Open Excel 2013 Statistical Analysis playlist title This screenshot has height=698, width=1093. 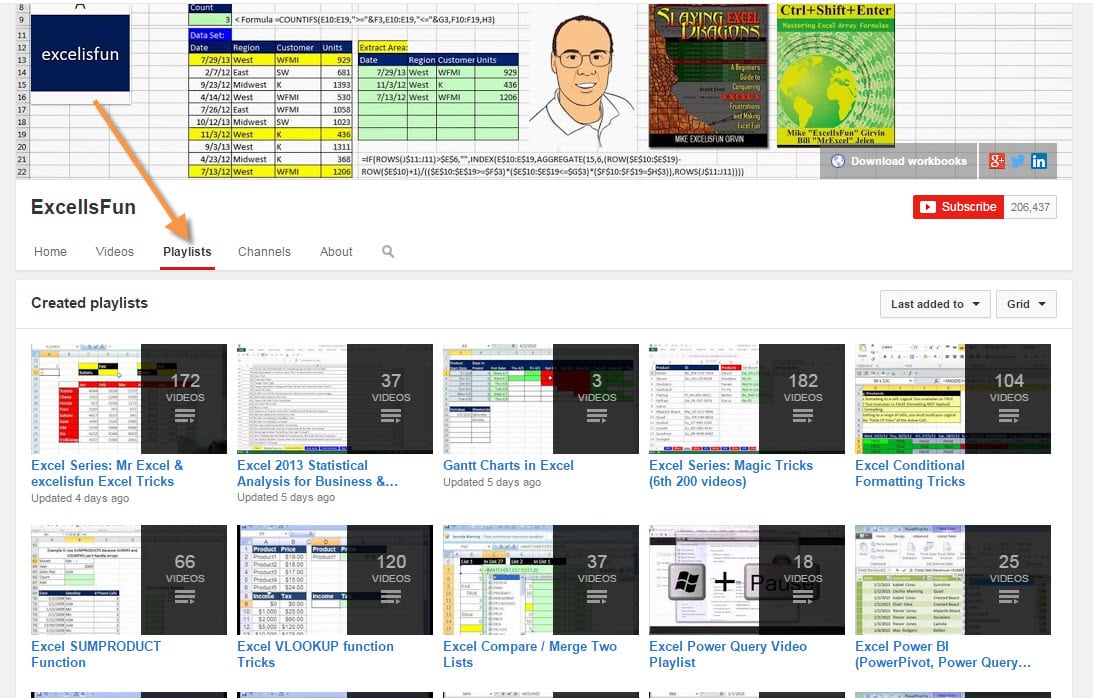point(317,473)
